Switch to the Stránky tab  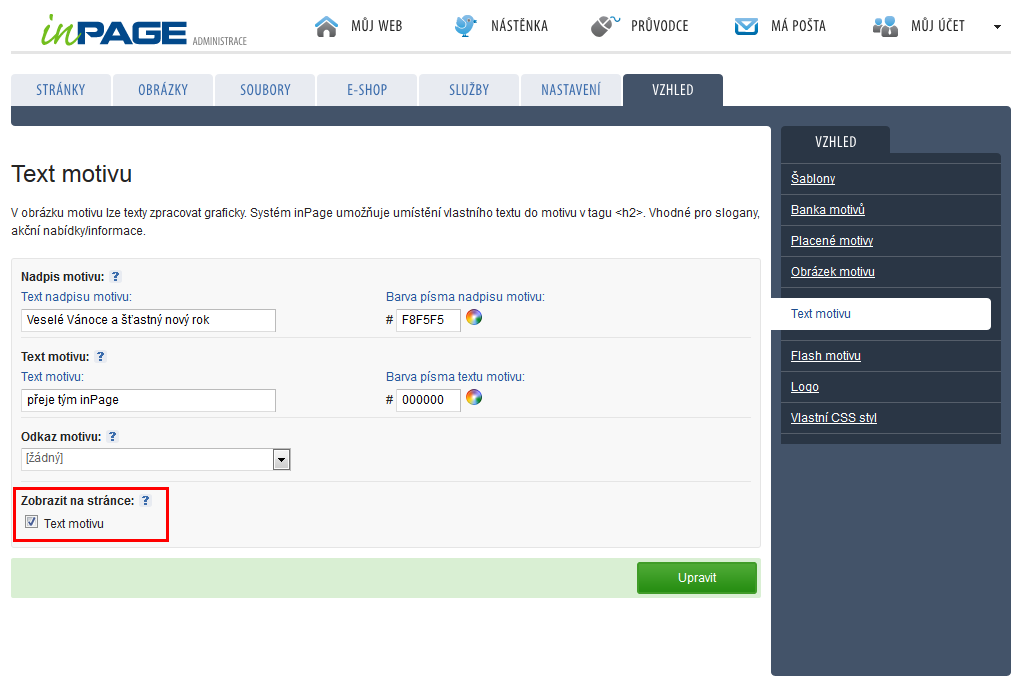(61, 90)
